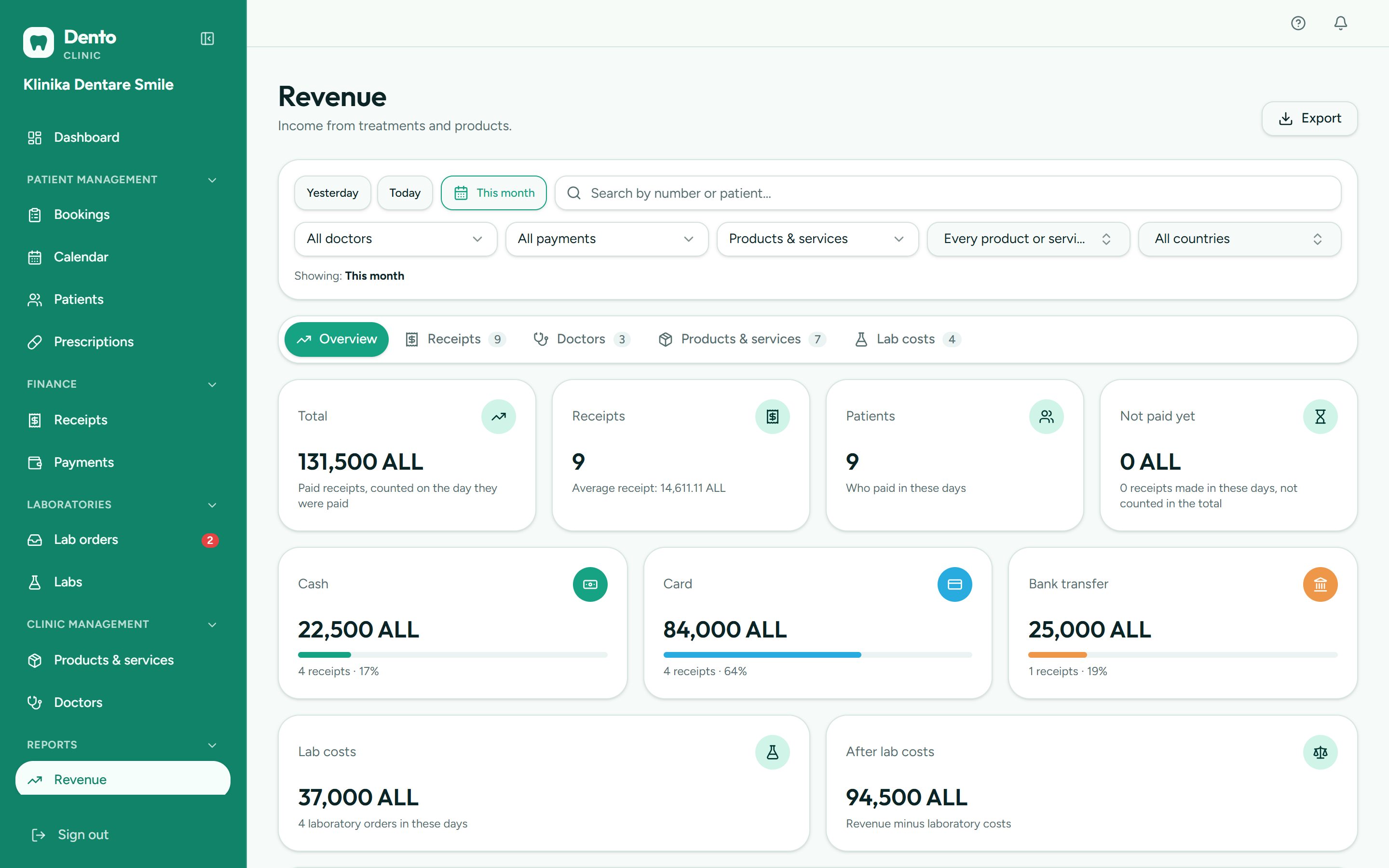Click the people icon on Patients card

pyautogui.click(x=1046, y=416)
